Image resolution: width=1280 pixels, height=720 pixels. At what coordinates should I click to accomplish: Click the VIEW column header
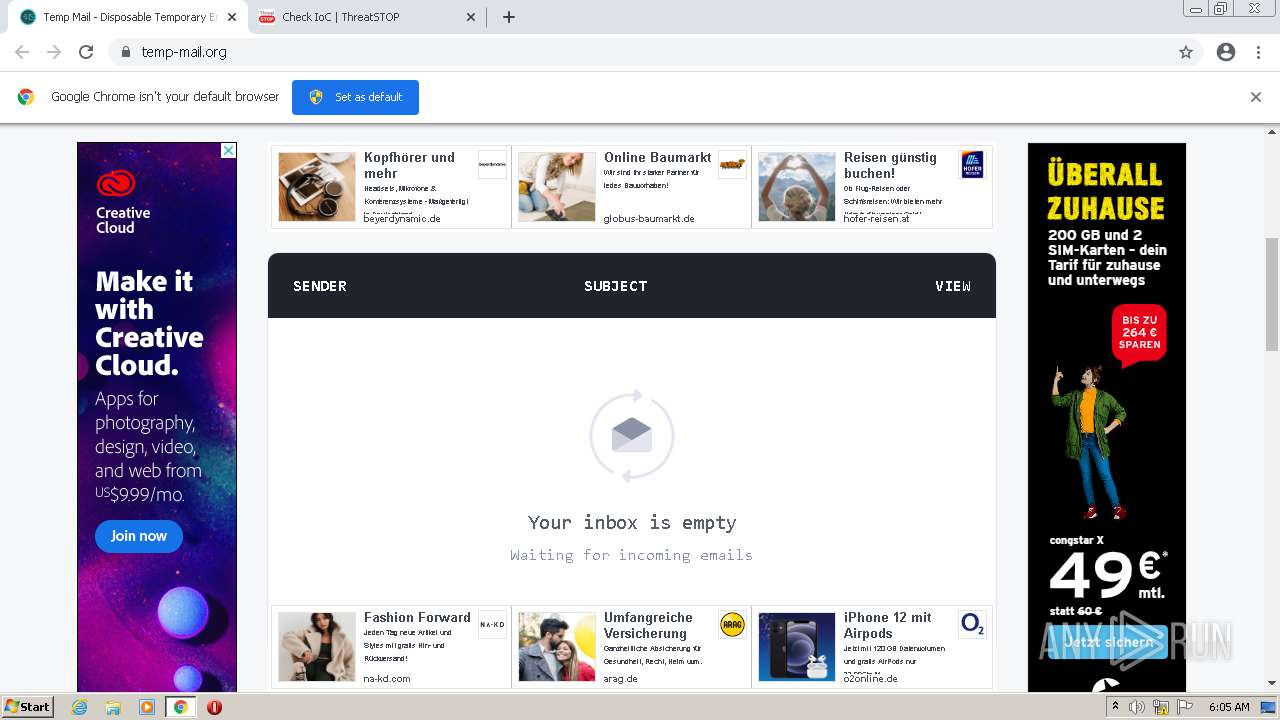(953, 286)
